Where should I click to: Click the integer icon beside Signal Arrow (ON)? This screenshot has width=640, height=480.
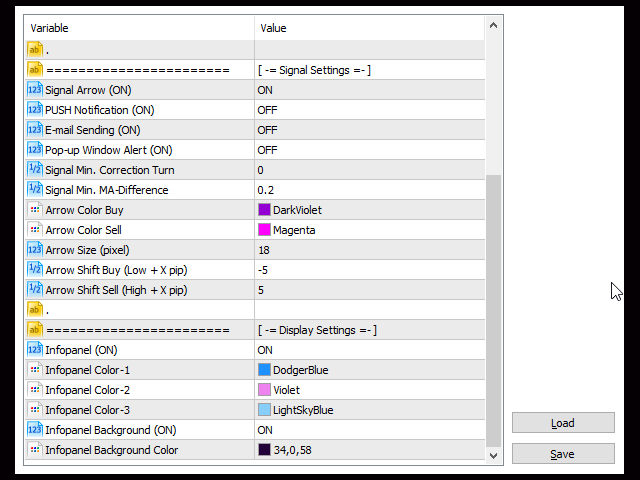(x=34, y=90)
